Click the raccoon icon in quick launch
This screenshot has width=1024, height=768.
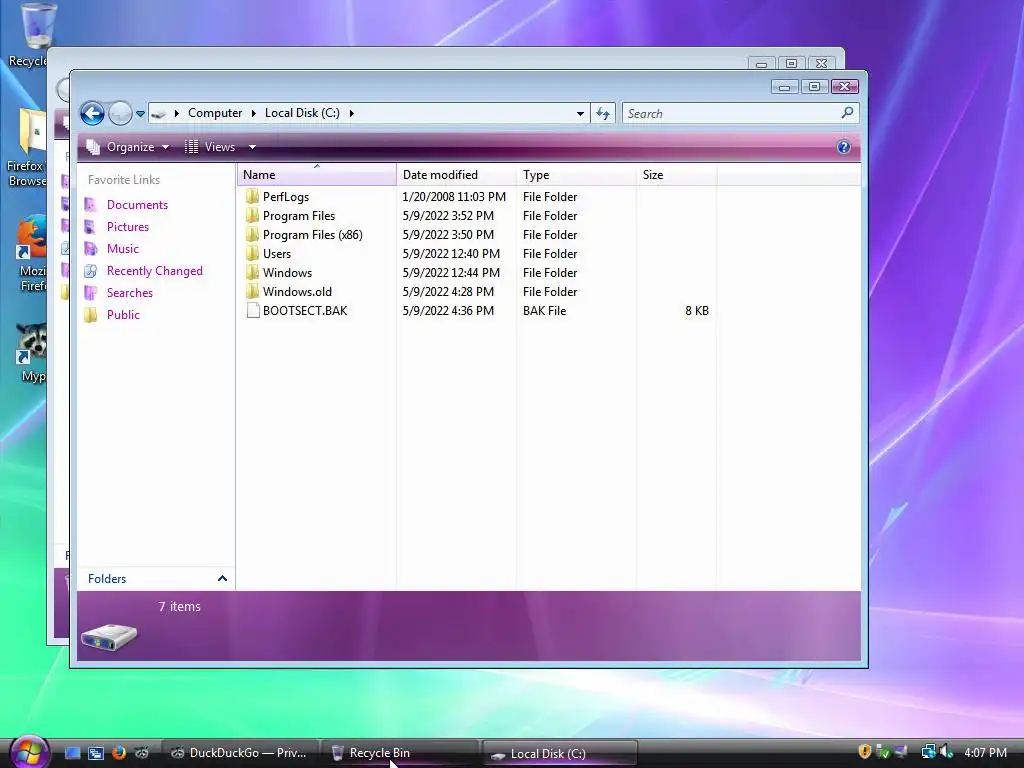pyautogui.click(x=141, y=753)
